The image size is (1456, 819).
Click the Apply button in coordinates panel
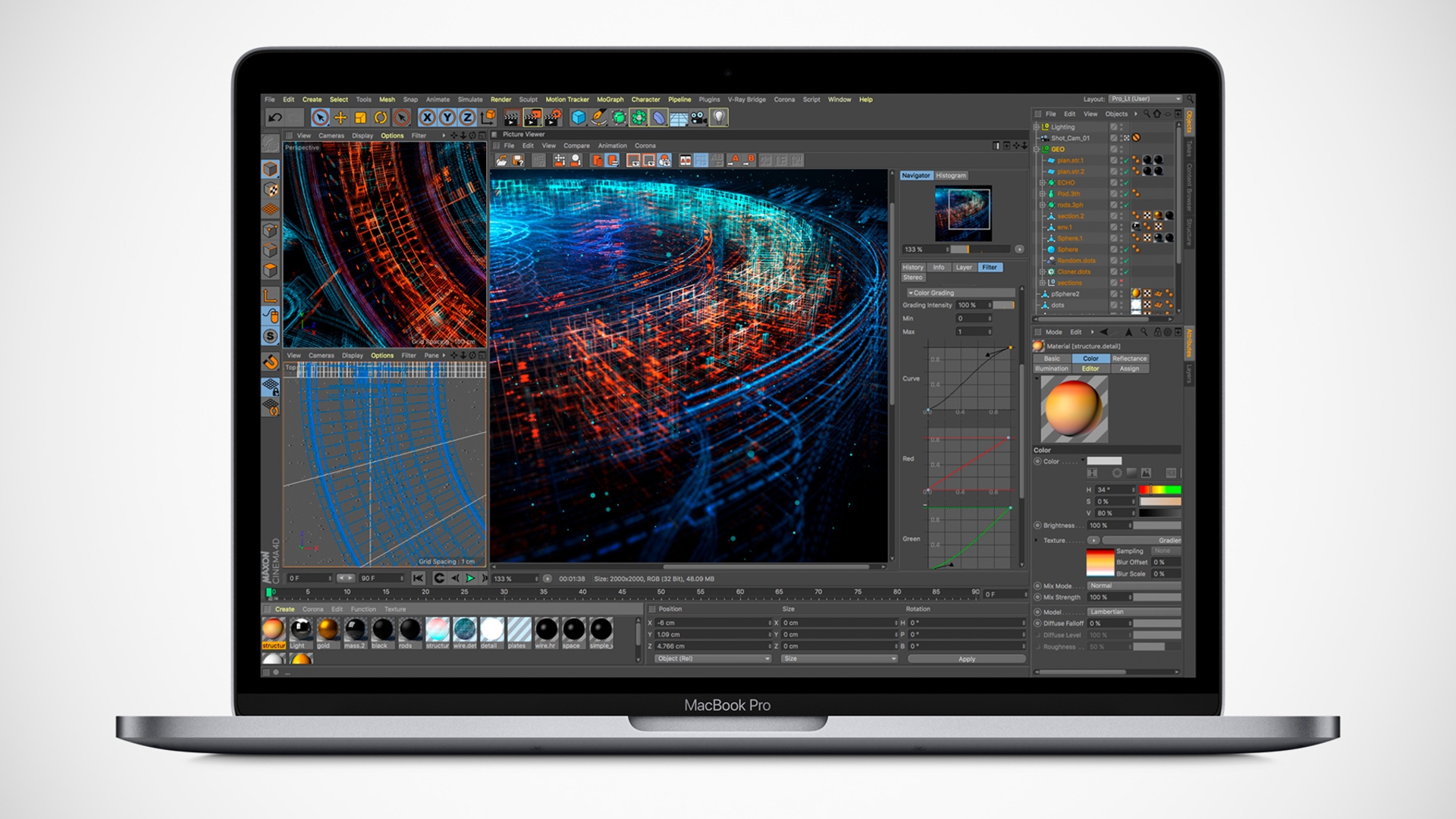(966, 658)
